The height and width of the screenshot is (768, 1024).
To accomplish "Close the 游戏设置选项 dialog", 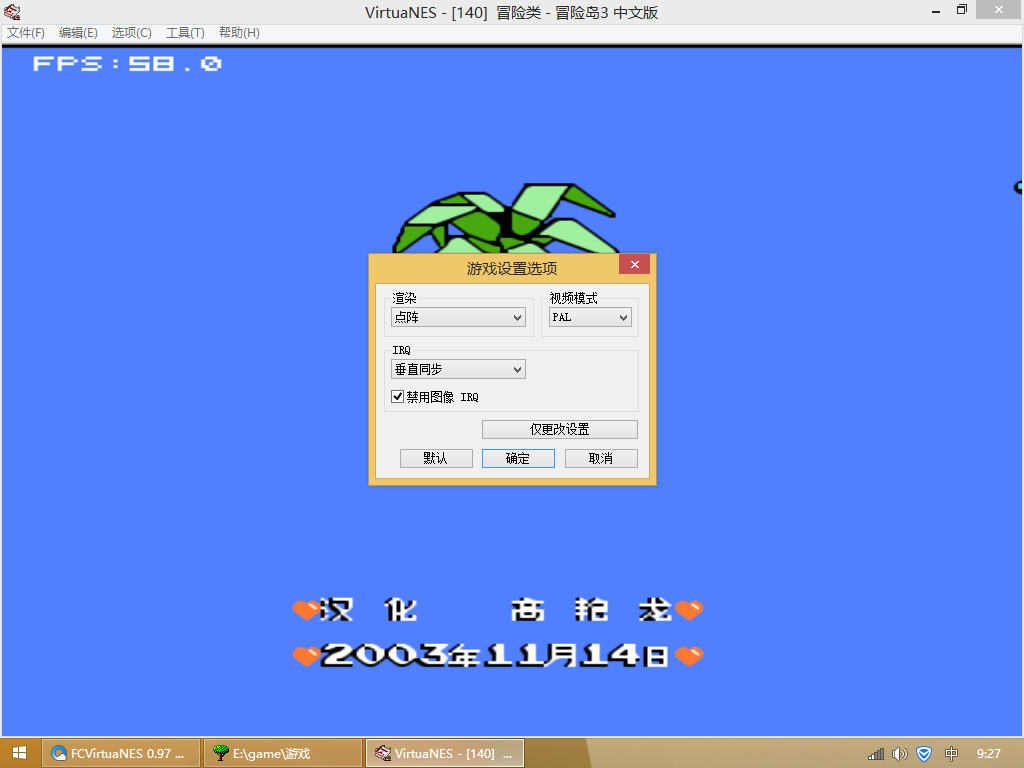I will pyautogui.click(x=634, y=264).
